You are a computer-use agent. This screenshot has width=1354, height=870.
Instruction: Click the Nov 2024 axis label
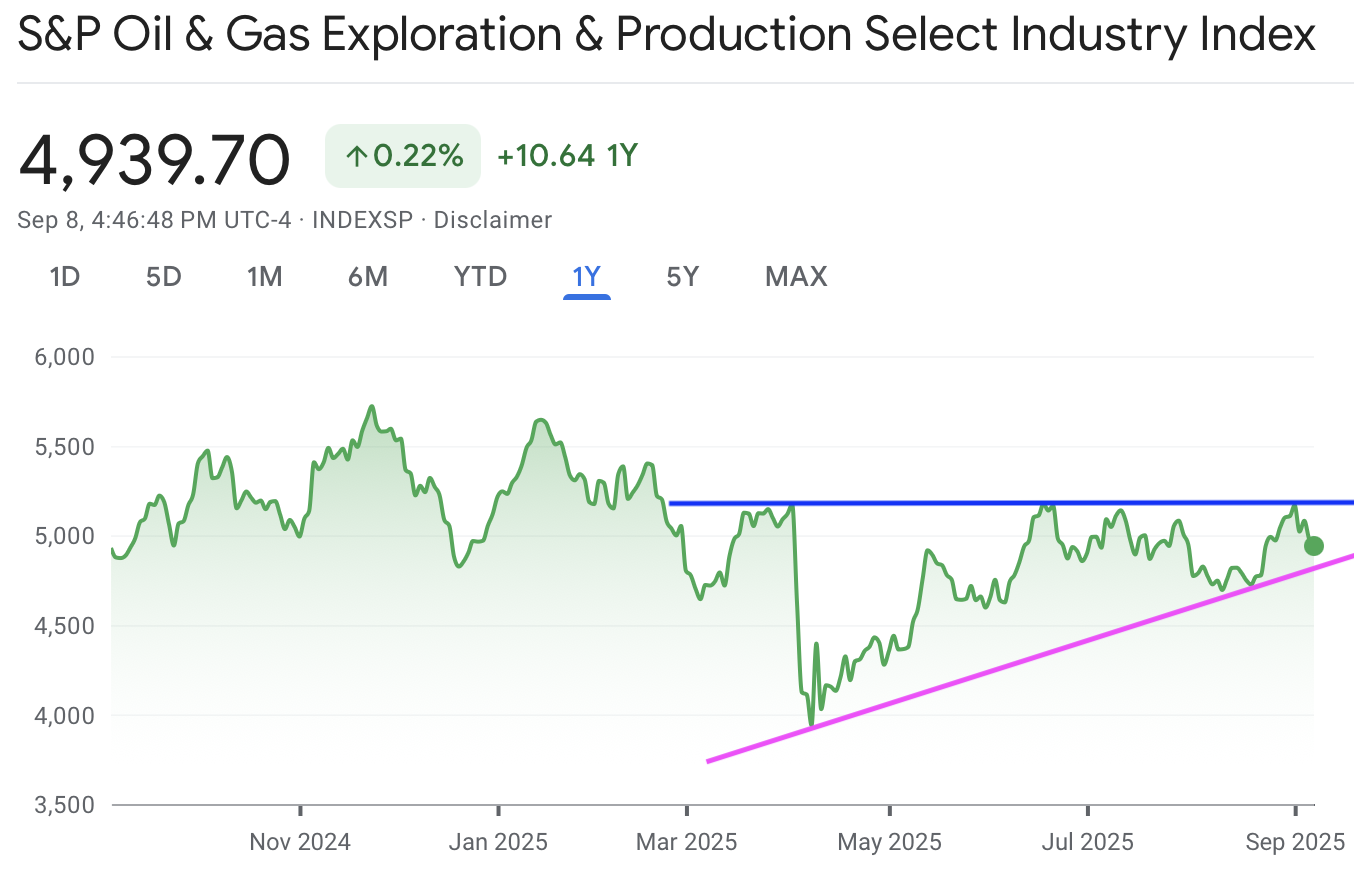click(300, 842)
